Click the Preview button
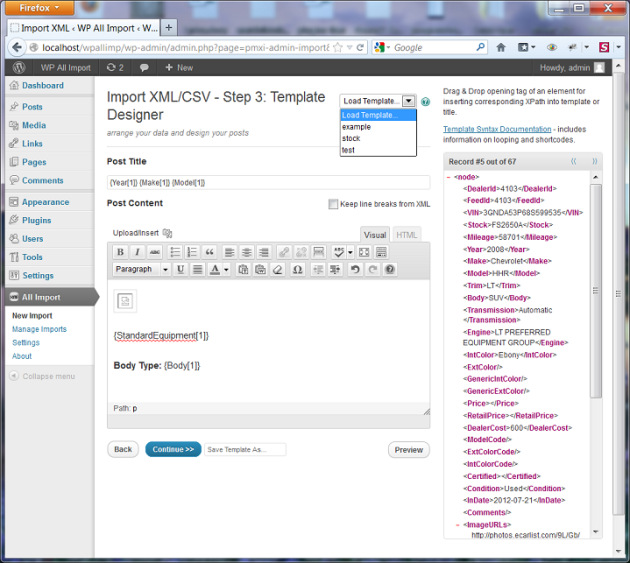 (409, 450)
